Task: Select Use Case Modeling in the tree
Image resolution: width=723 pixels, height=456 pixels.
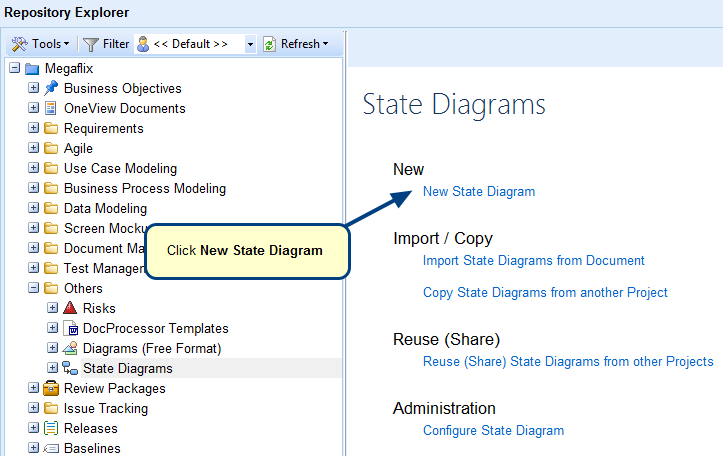Action: (x=120, y=168)
